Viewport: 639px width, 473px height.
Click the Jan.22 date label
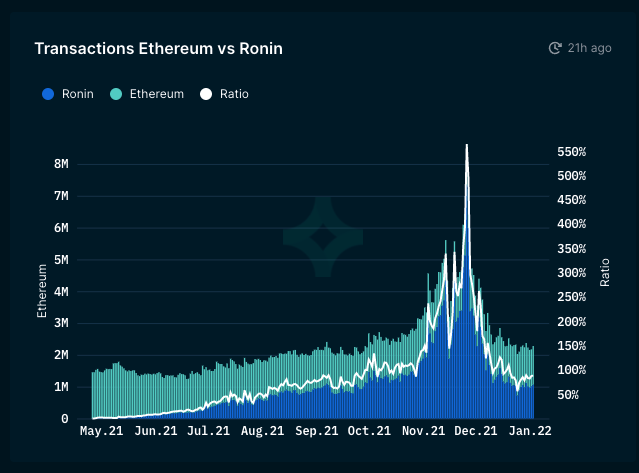(530, 431)
